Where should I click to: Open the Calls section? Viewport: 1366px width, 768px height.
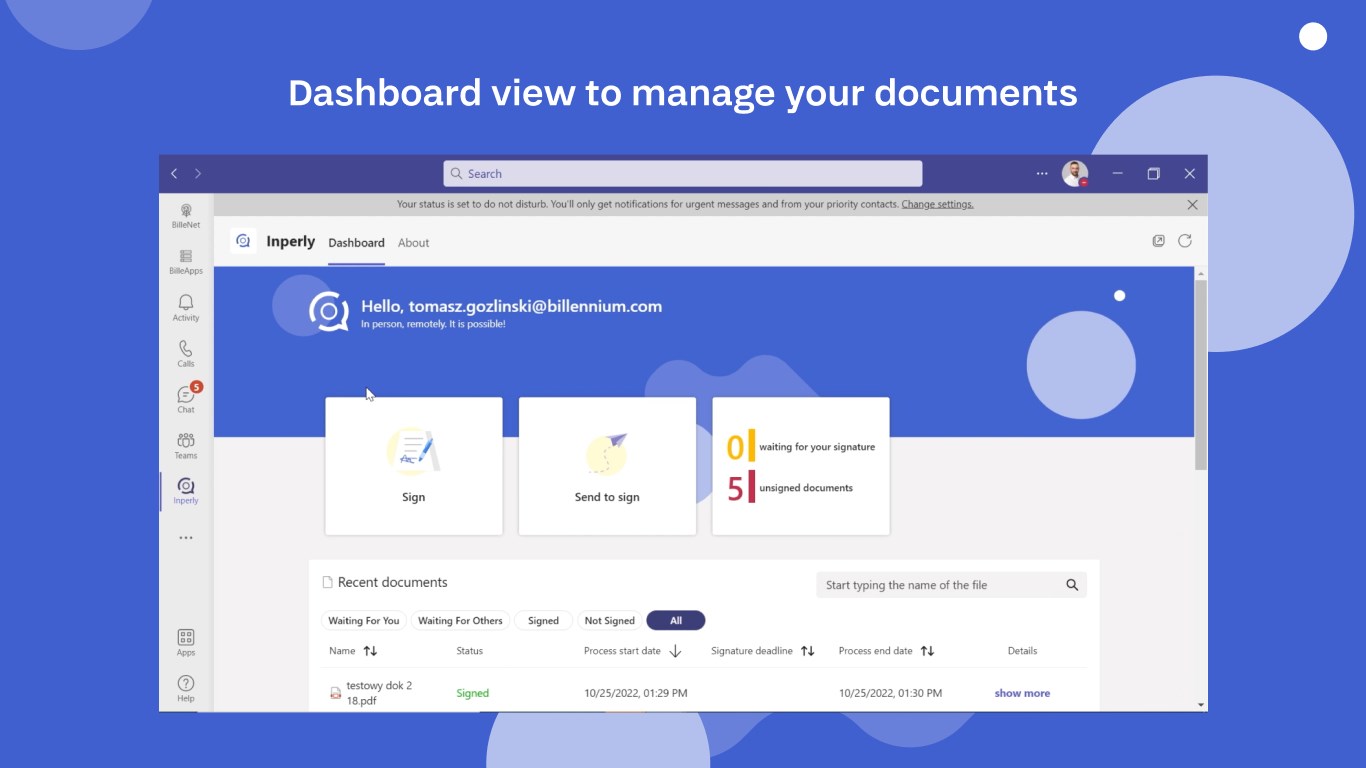point(186,354)
